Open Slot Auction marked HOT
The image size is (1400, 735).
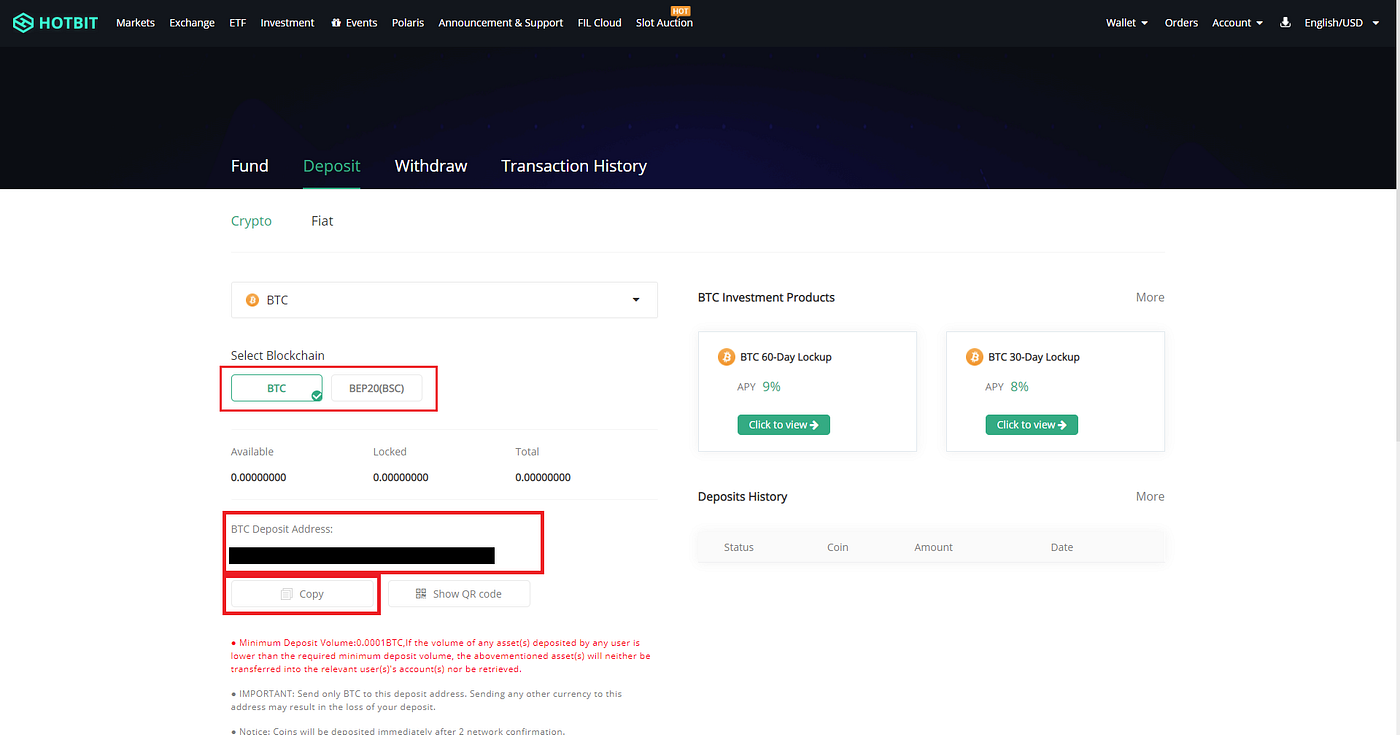point(664,22)
